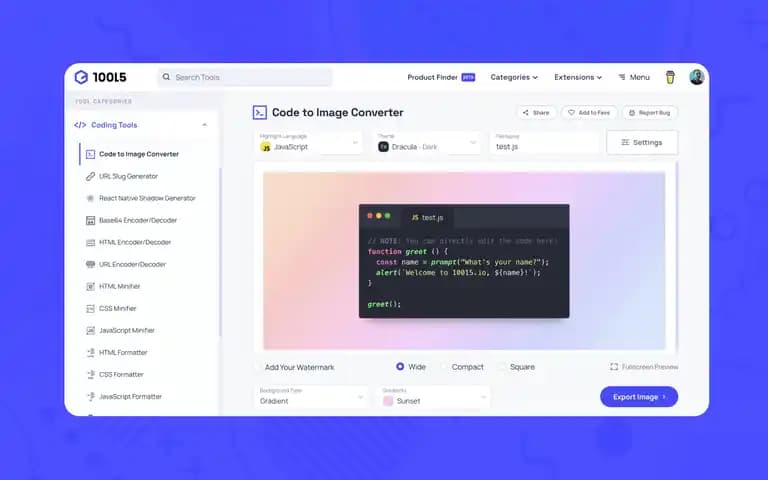
Task: Open React Native Shadow Generator tool
Action: [x=147, y=198]
